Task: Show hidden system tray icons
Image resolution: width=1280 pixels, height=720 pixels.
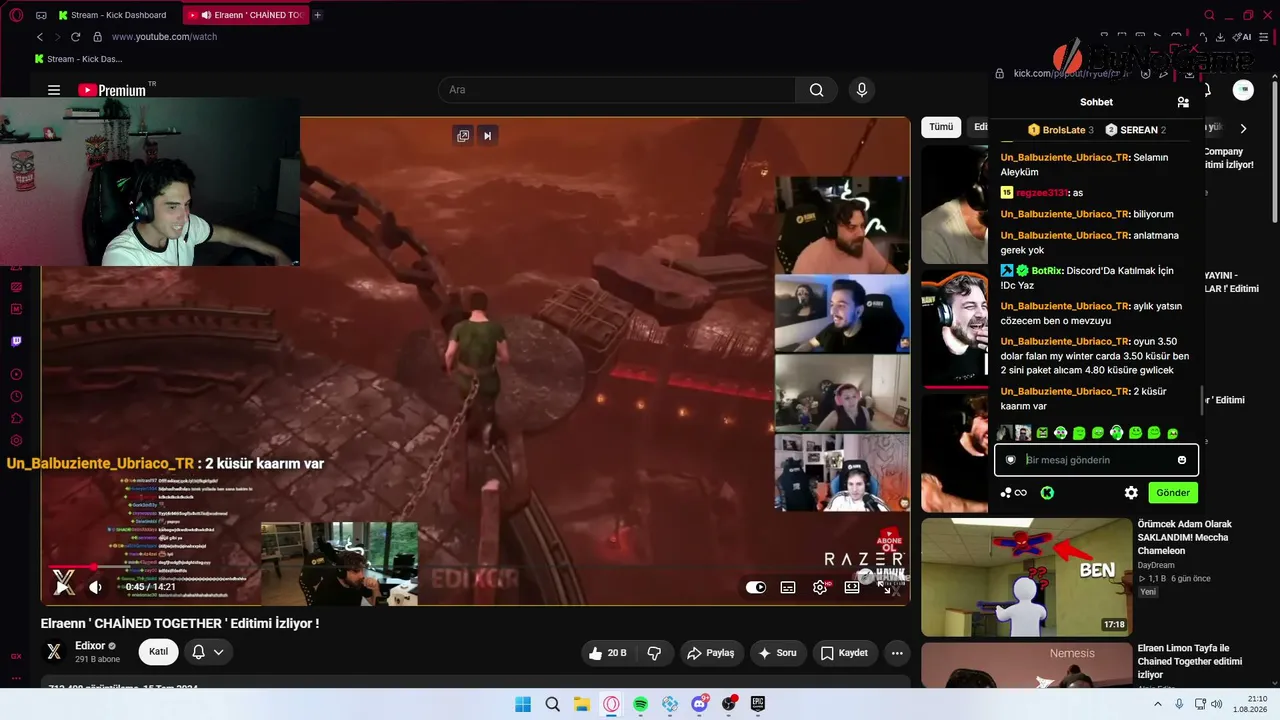Action: pyautogui.click(x=1158, y=704)
